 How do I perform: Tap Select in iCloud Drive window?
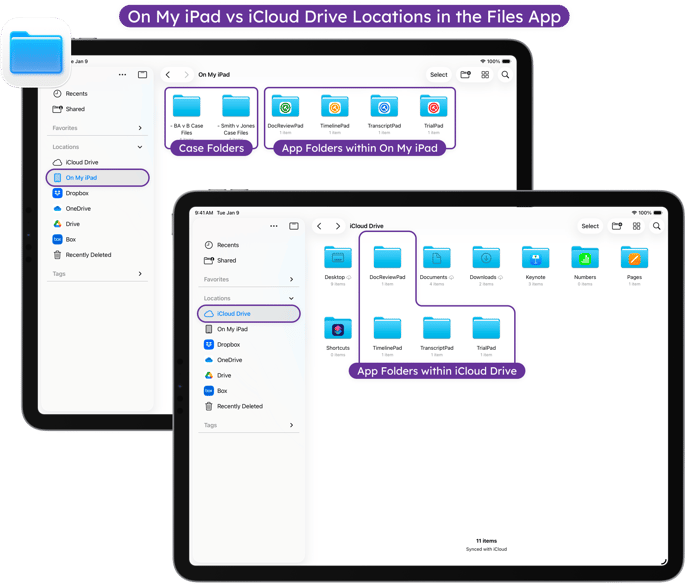590,226
